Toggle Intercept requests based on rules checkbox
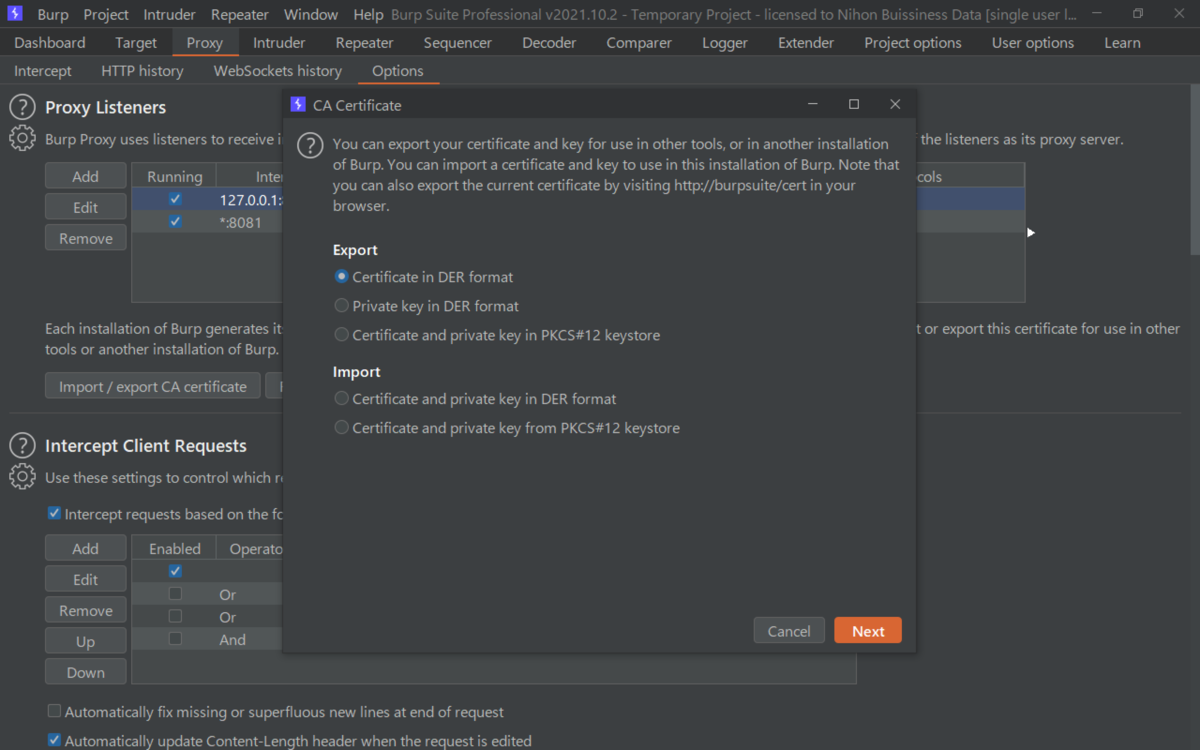This screenshot has width=1200, height=750. [54, 514]
